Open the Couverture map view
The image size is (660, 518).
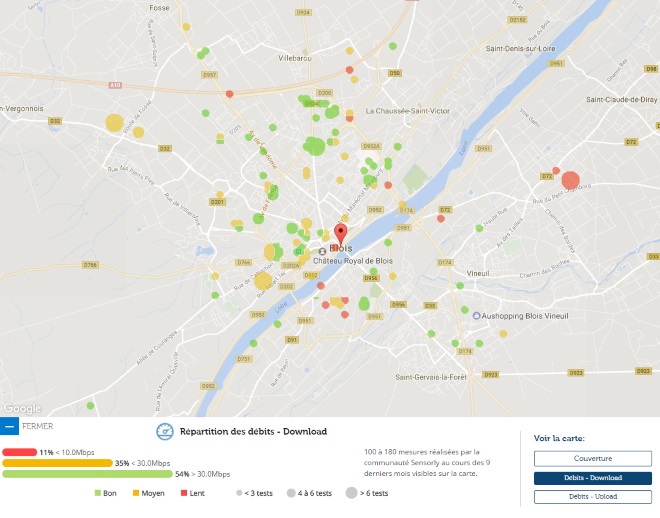pyautogui.click(x=593, y=458)
